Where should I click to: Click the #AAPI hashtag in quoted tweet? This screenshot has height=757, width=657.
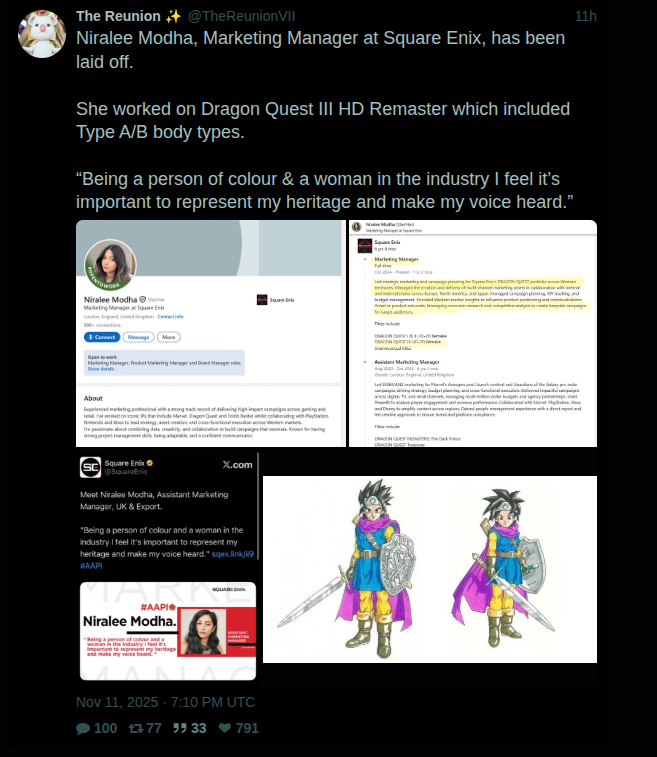tap(91, 566)
